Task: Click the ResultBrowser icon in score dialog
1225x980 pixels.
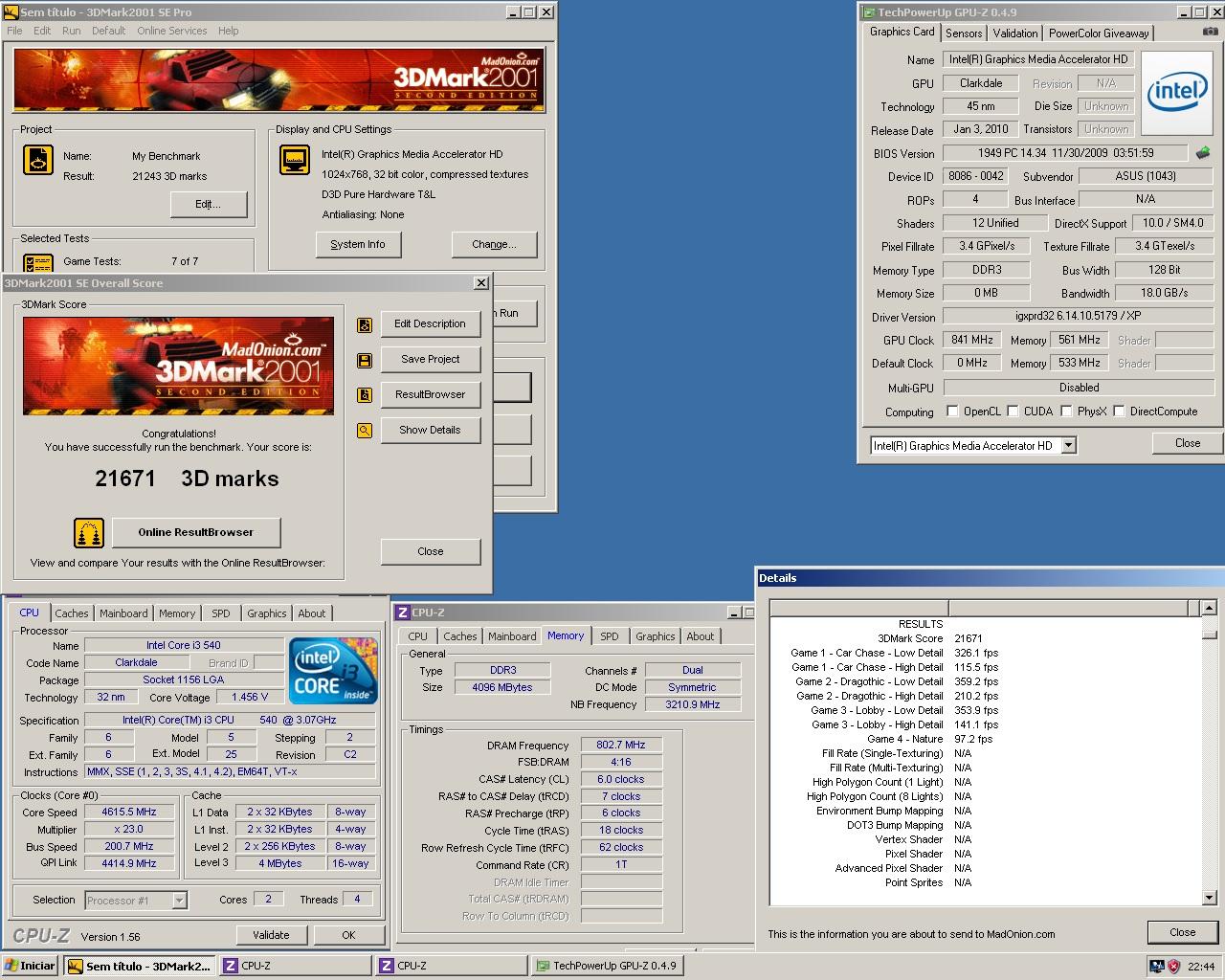Action: tap(364, 395)
